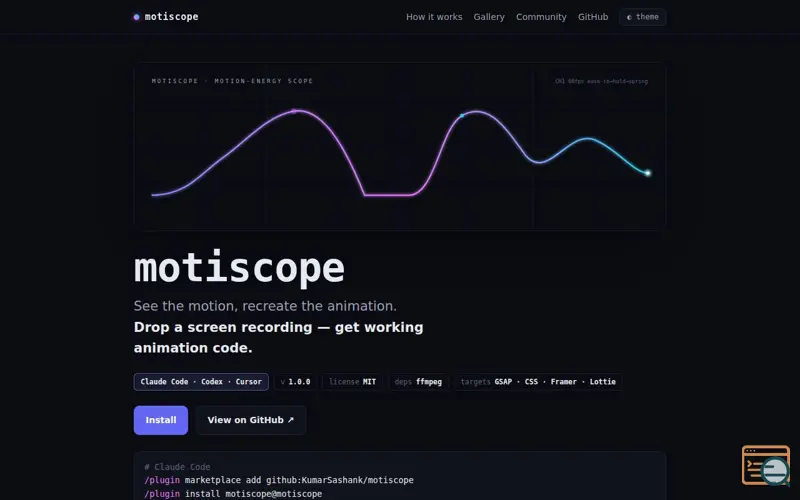This screenshot has height=500, width=800.
Task: Click the 'Drop a screen recording' bold text
Action: coord(279,337)
